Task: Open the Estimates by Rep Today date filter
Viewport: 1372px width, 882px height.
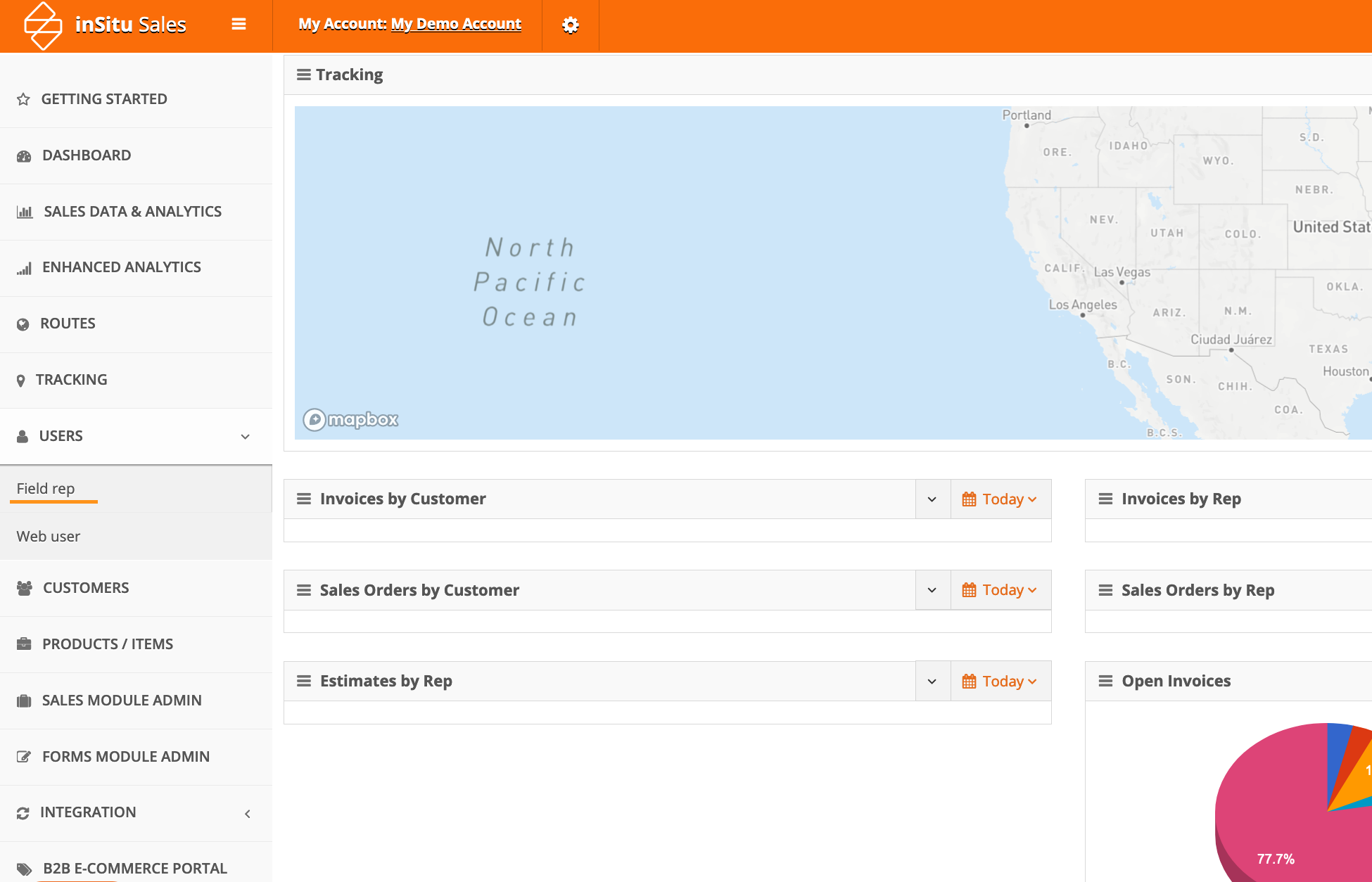Action: (1000, 681)
